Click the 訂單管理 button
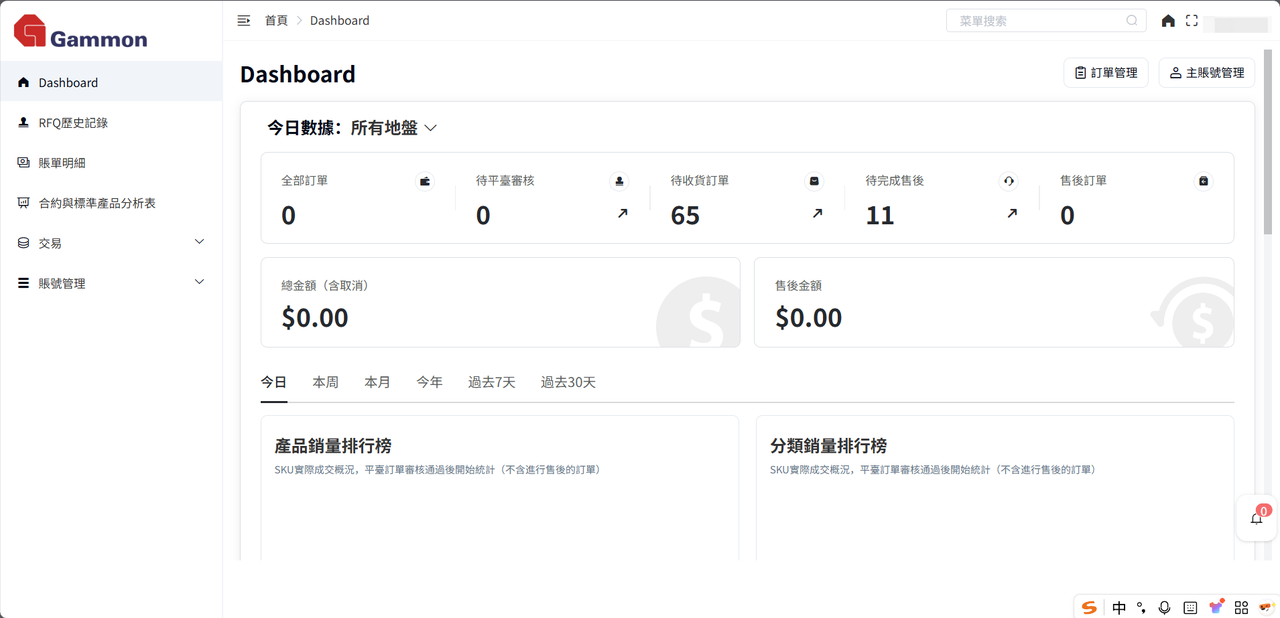Image resolution: width=1280 pixels, height=618 pixels. tap(1105, 73)
